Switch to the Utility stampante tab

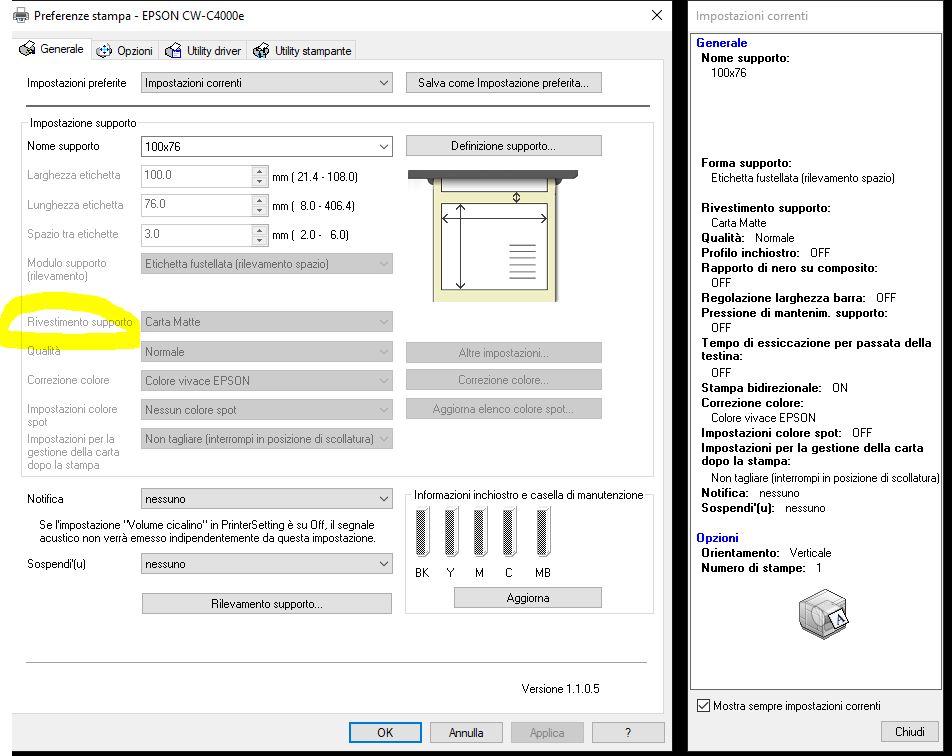pyautogui.click(x=303, y=51)
